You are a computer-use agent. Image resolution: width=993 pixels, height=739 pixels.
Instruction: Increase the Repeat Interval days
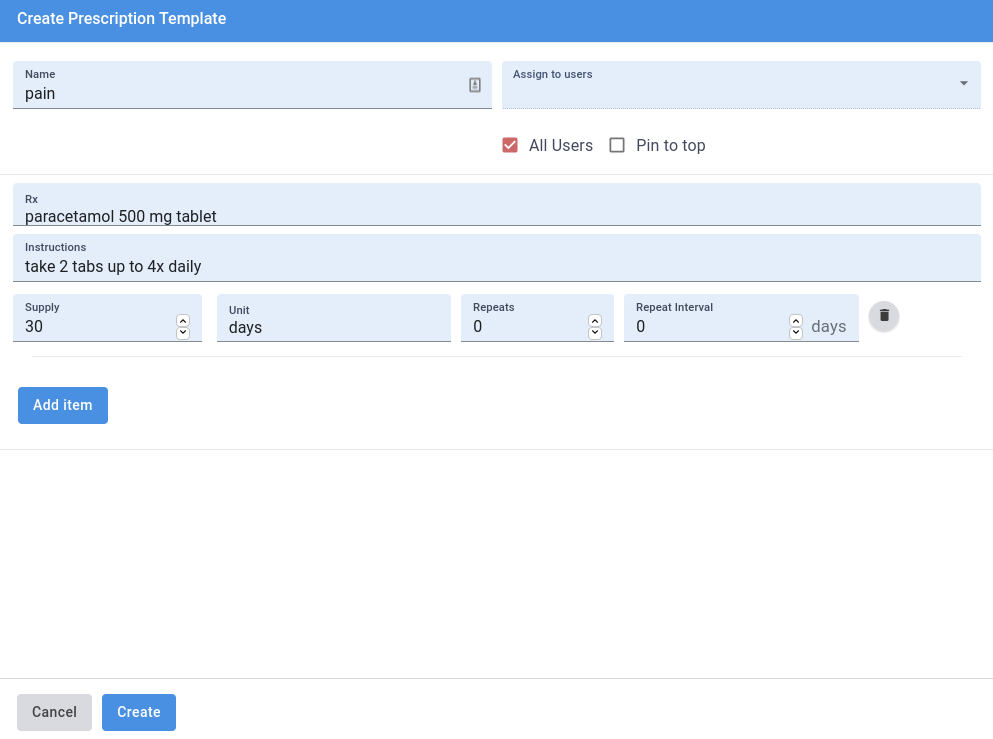point(796,321)
